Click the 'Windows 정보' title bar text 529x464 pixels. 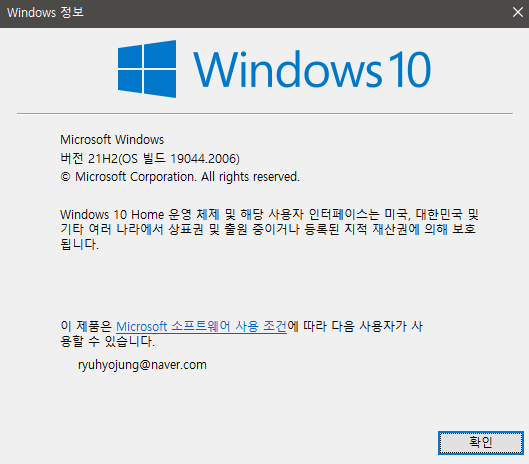pyautogui.click(x=45, y=12)
